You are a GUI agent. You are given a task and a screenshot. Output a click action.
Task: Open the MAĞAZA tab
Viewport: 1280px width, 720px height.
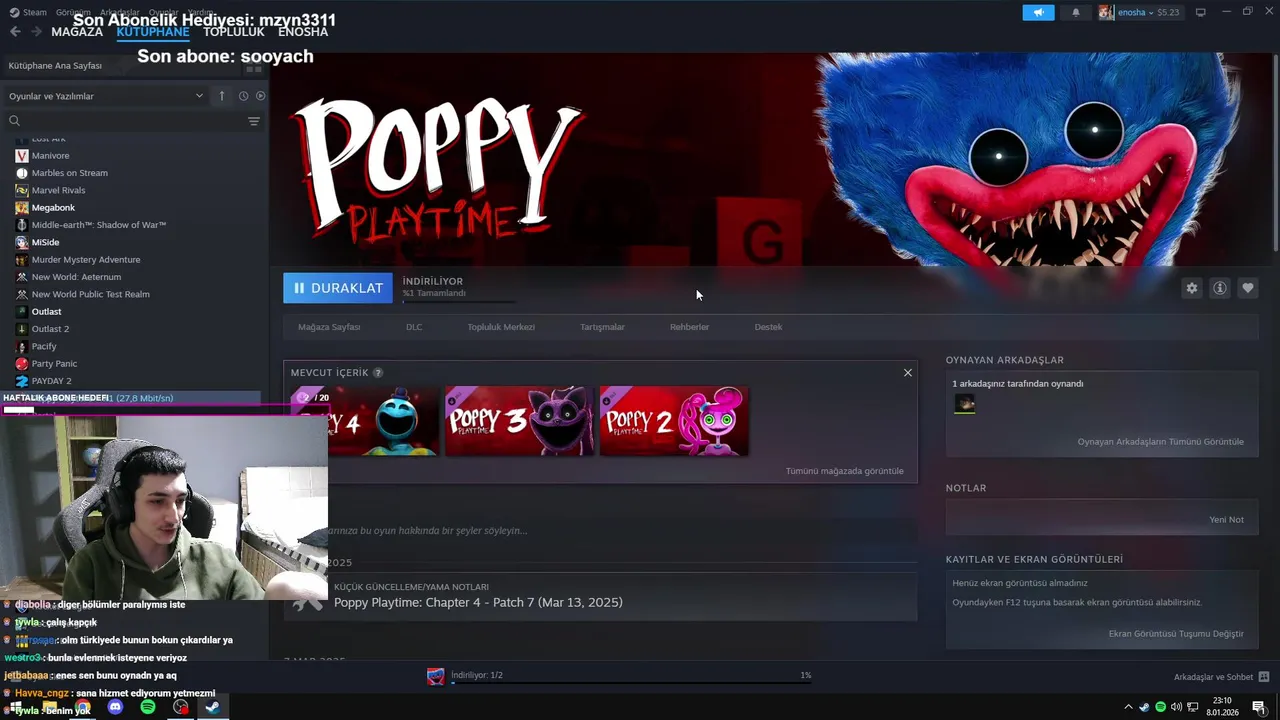[x=77, y=32]
